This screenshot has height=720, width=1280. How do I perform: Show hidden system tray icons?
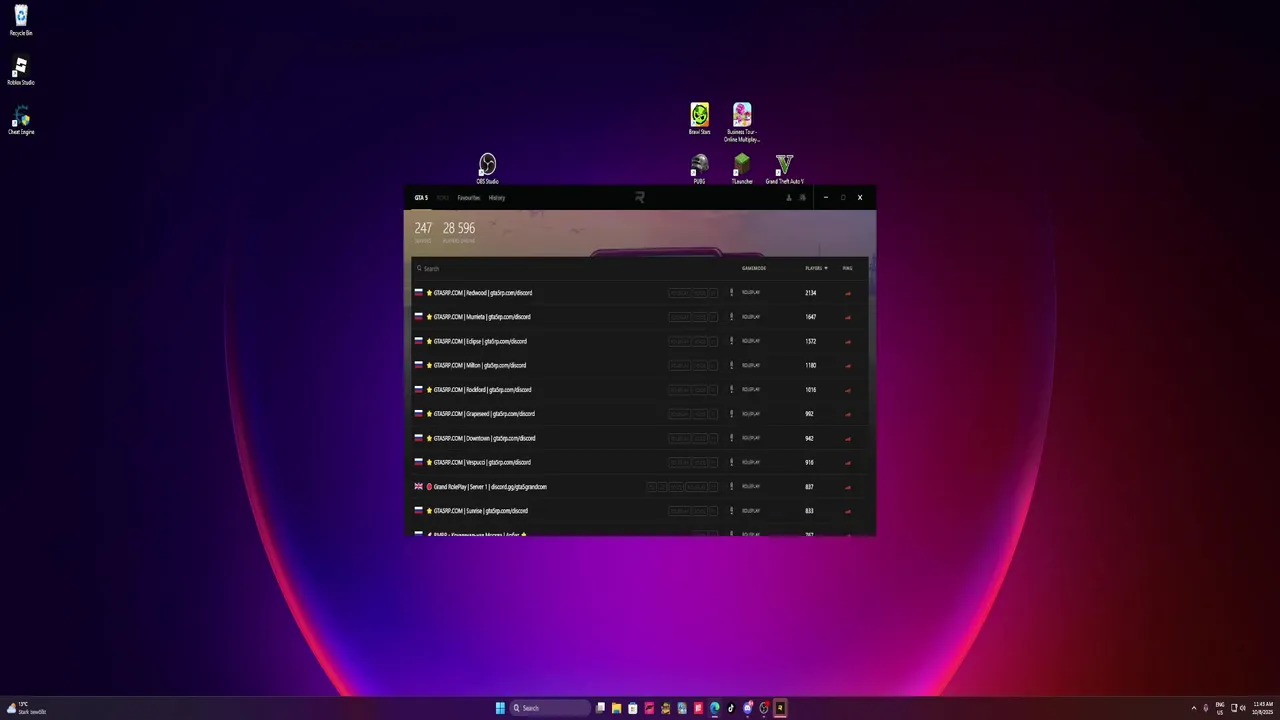coord(1193,708)
